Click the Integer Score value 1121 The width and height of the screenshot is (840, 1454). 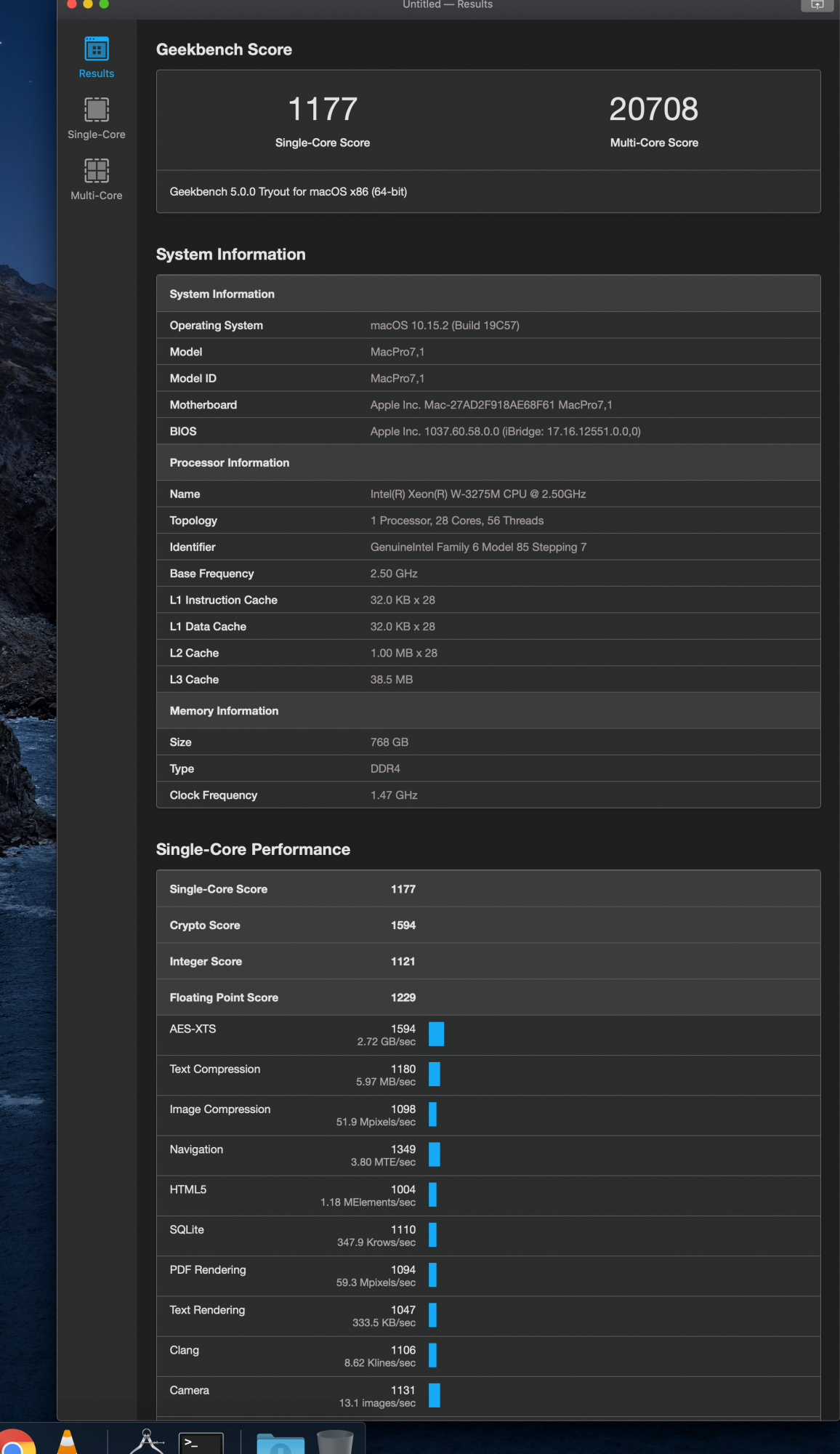point(403,962)
